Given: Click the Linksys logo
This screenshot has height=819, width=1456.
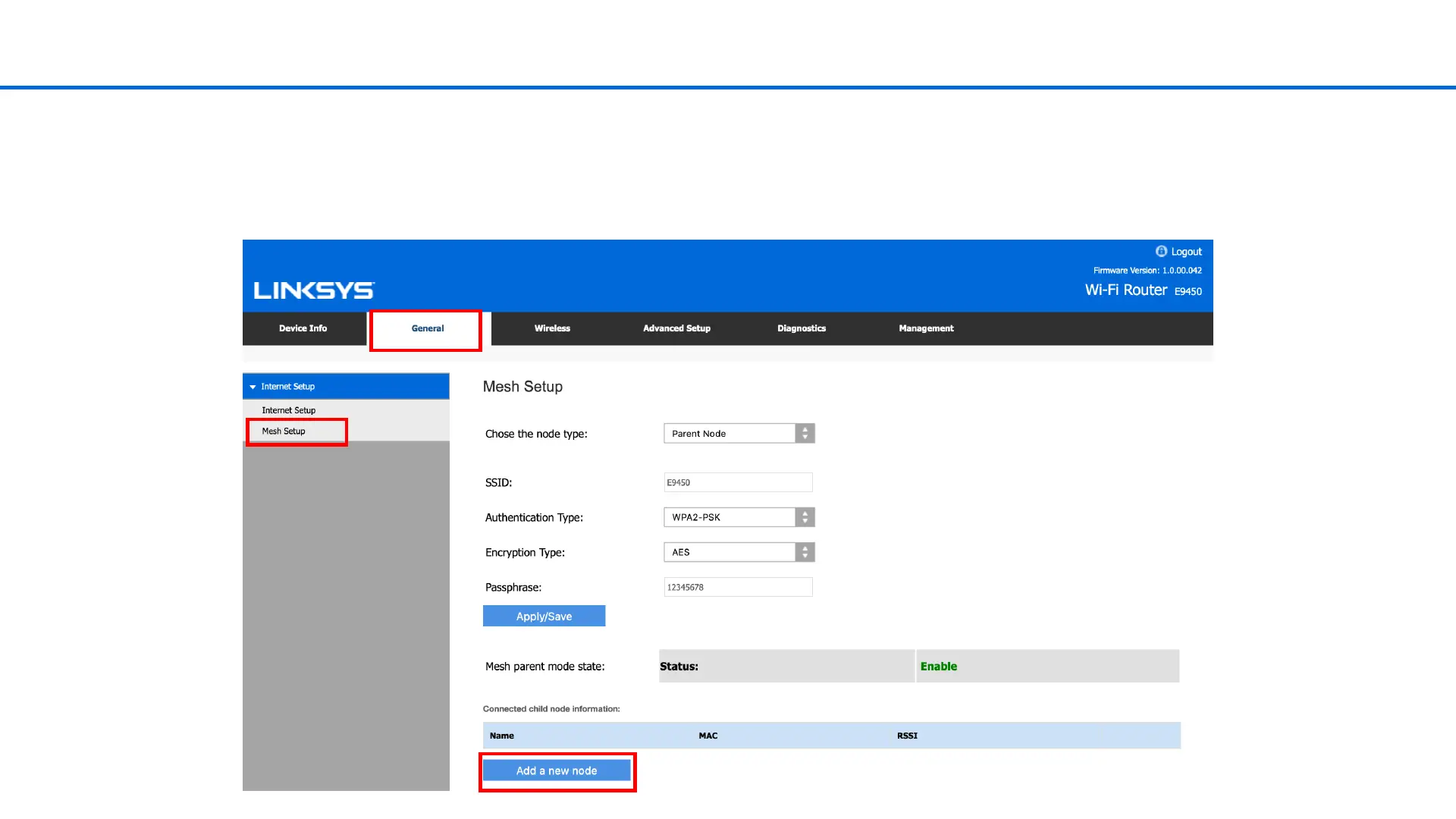Looking at the screenshot, I should pyautogui.click(x=314, y=290).
